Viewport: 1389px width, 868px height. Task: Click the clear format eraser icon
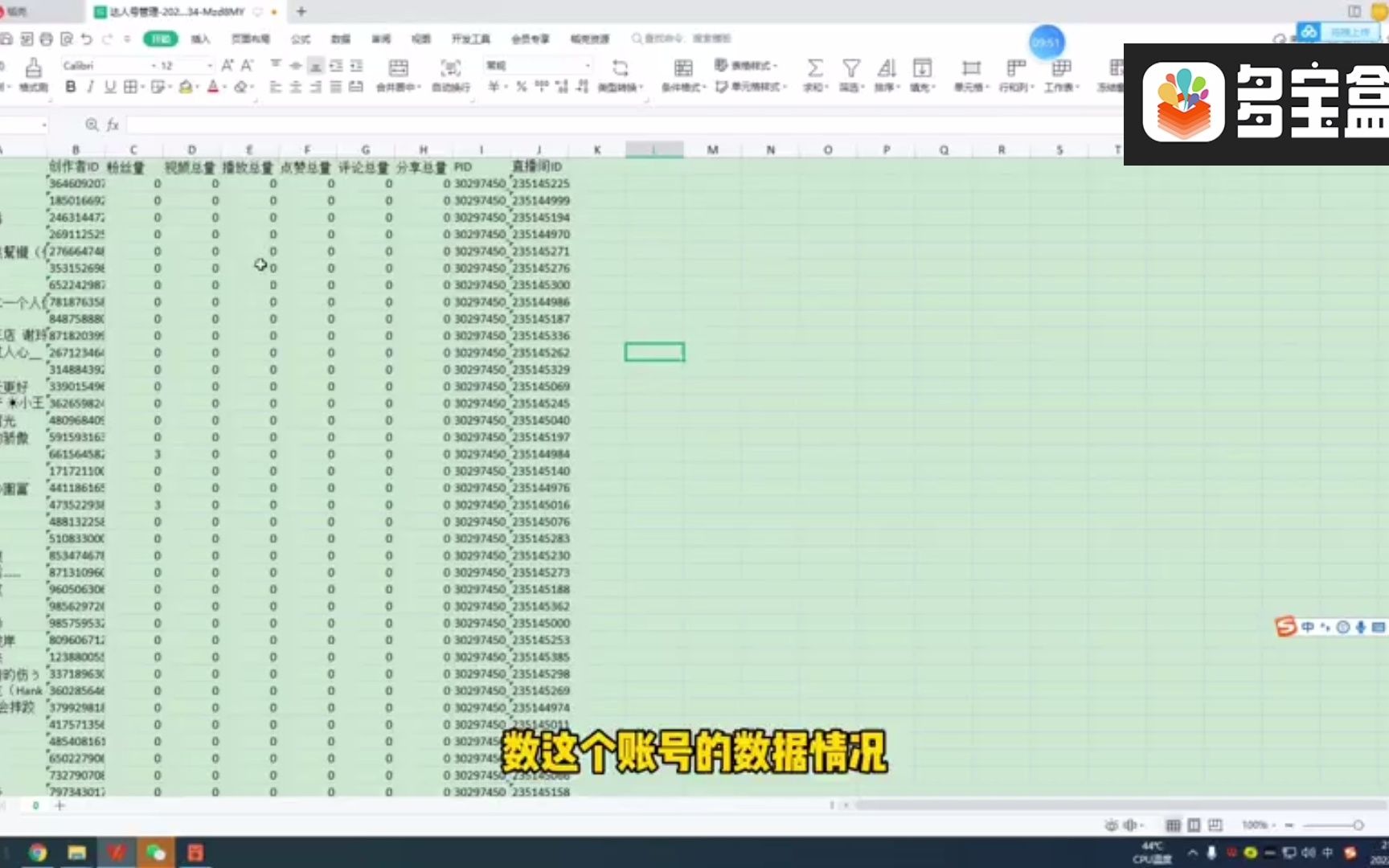pyautogui.click(x=240, y=87)
